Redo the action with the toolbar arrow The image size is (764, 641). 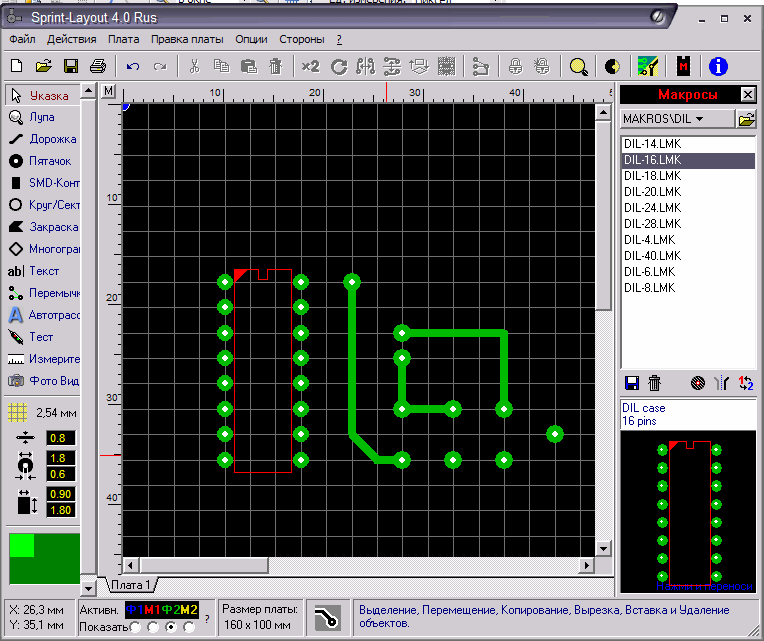[160, 66]
